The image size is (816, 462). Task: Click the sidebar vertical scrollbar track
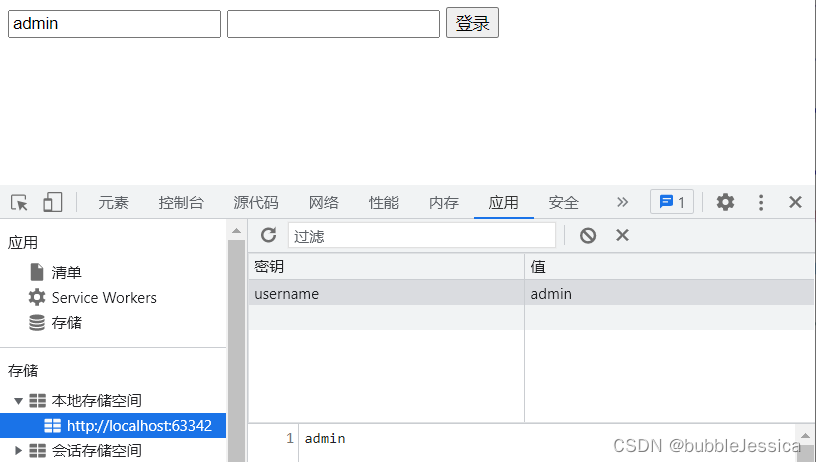tap(236, 350)
